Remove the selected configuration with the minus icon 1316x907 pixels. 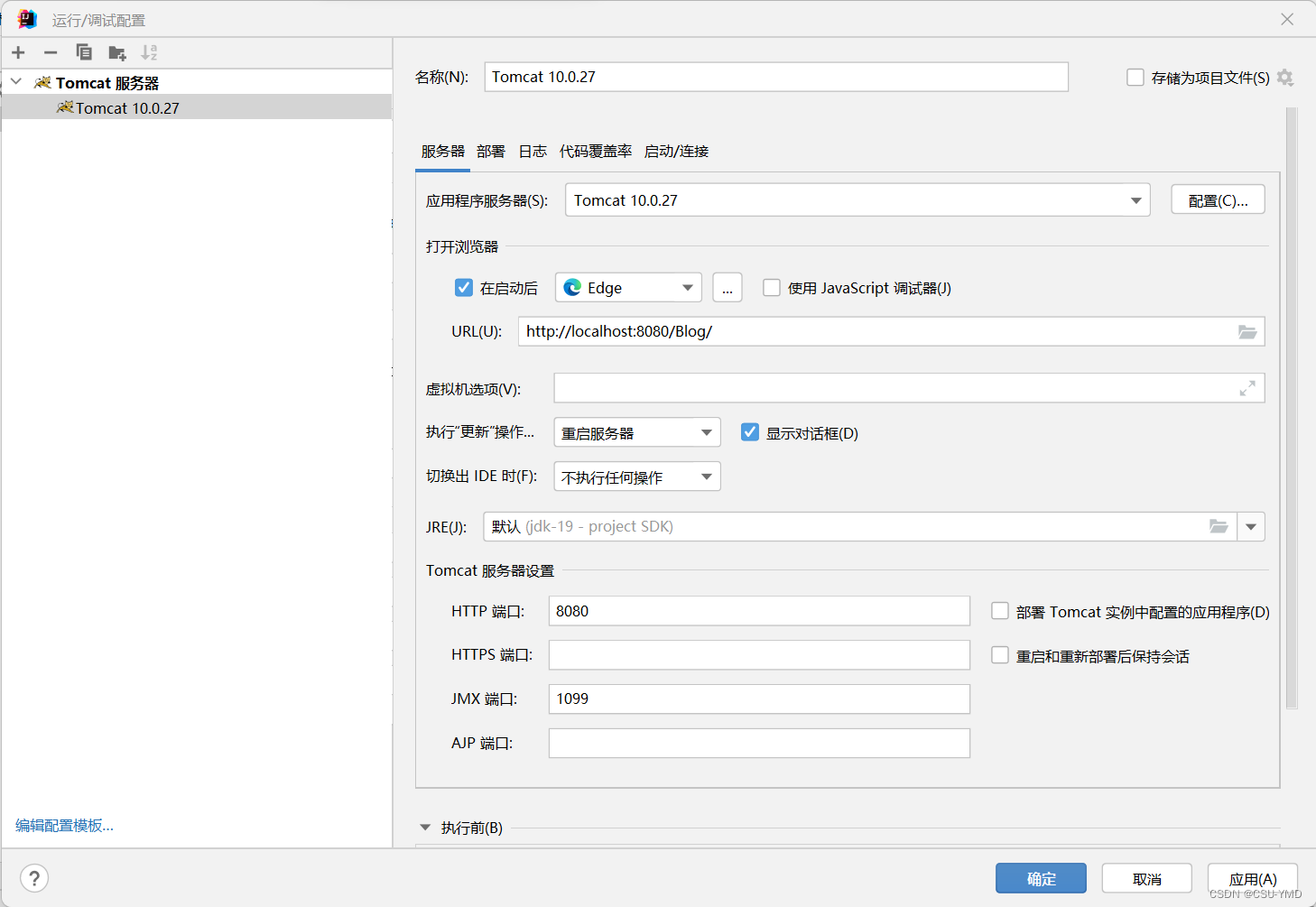pyautogui.click(x=51, y=52)
